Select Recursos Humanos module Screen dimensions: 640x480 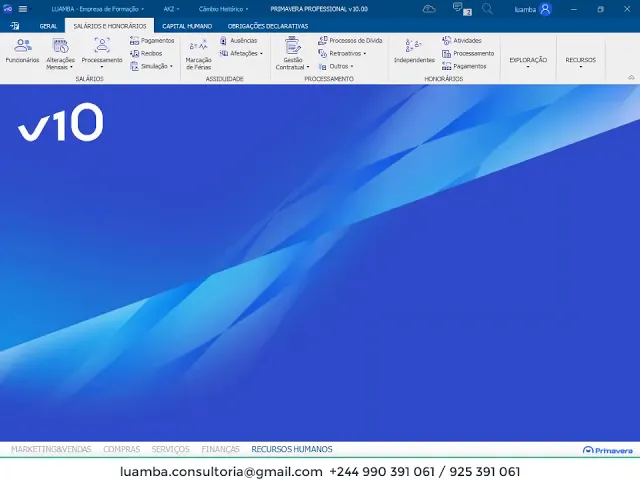tap(292, 449)
